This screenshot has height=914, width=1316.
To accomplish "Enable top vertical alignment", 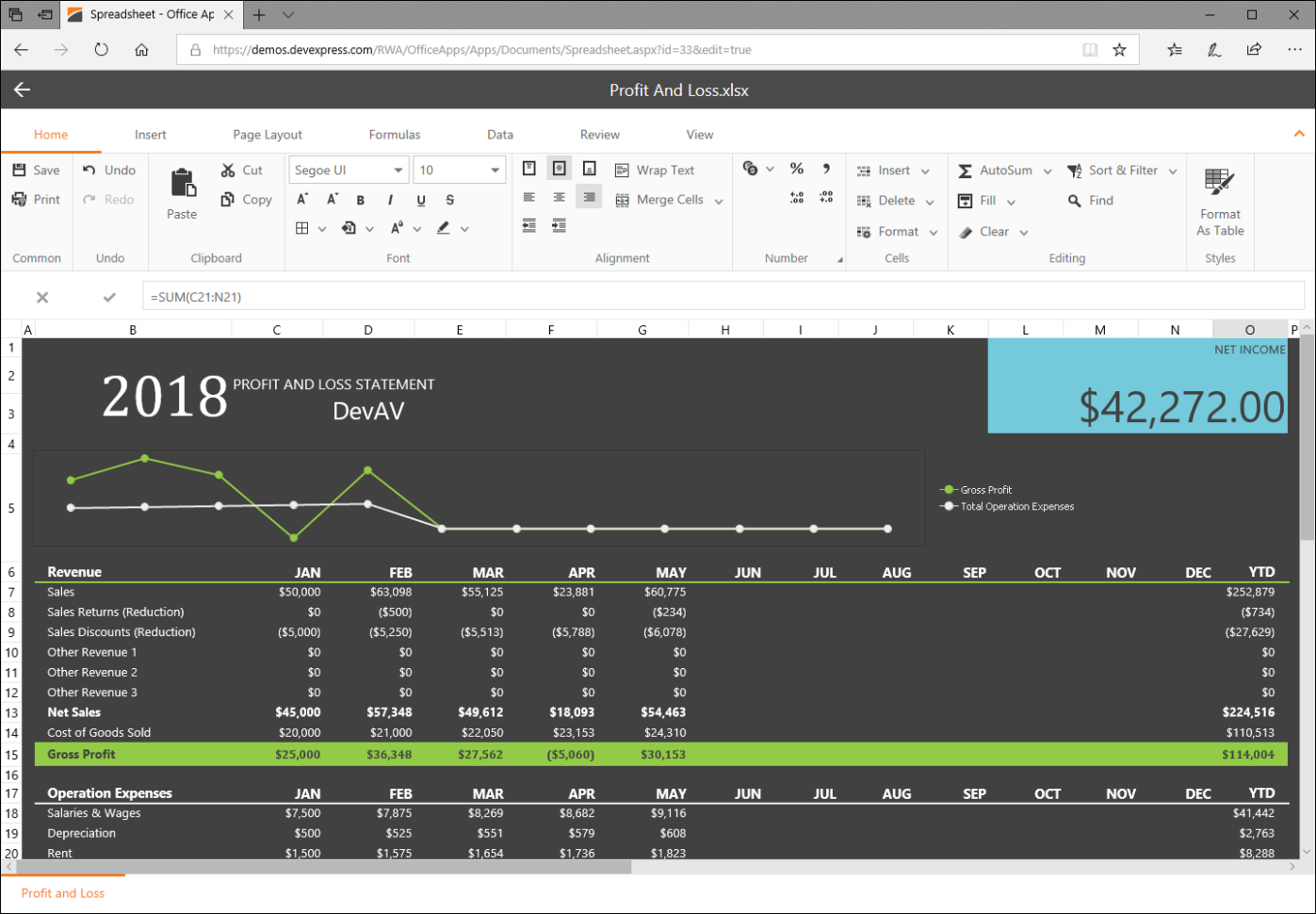I will point(528,170).
